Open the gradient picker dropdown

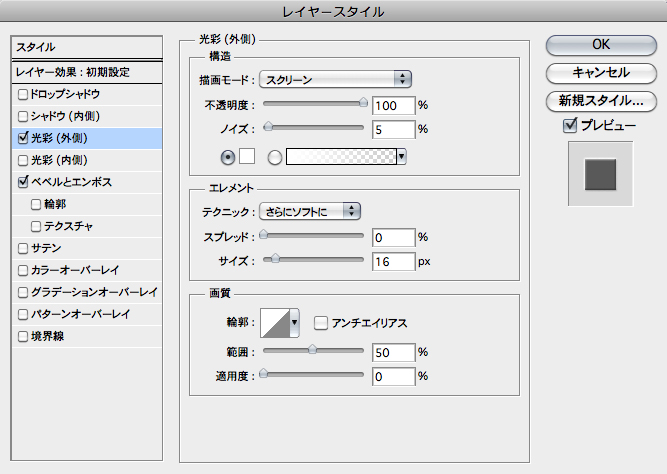click(x=401, y=157)
